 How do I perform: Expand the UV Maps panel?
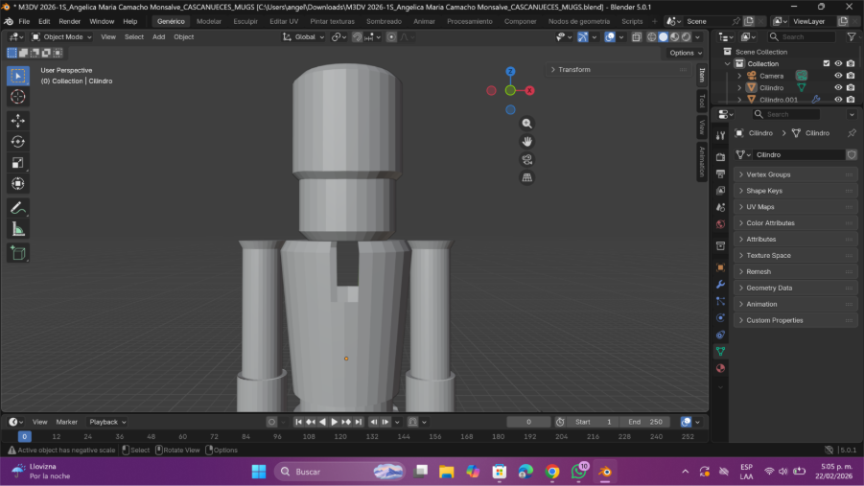[795, 207]
